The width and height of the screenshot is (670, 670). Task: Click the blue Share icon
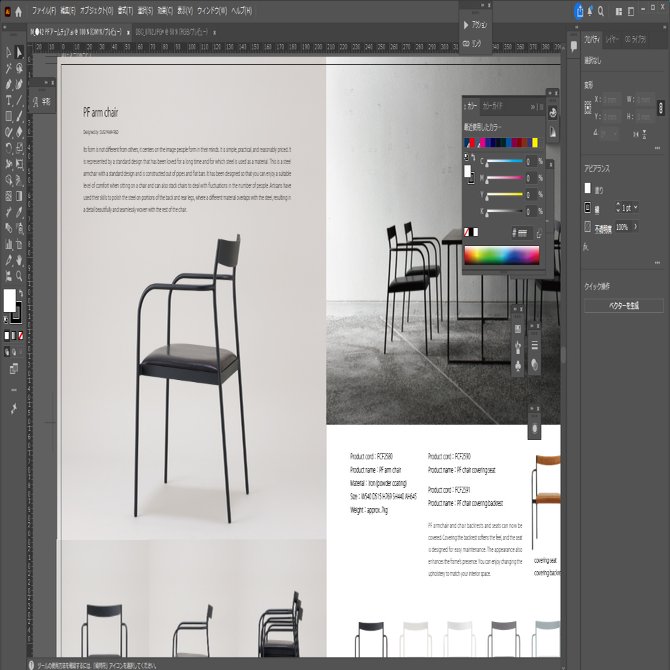579,12
